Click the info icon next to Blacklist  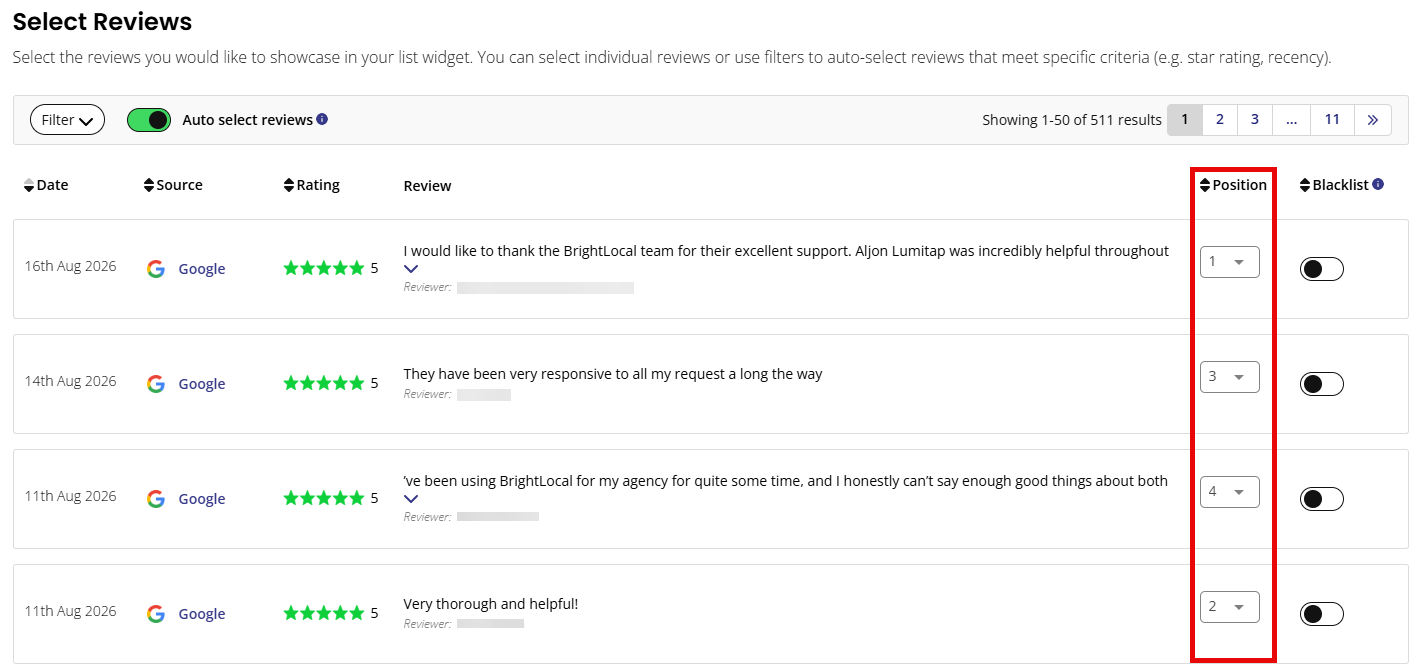1378,184
